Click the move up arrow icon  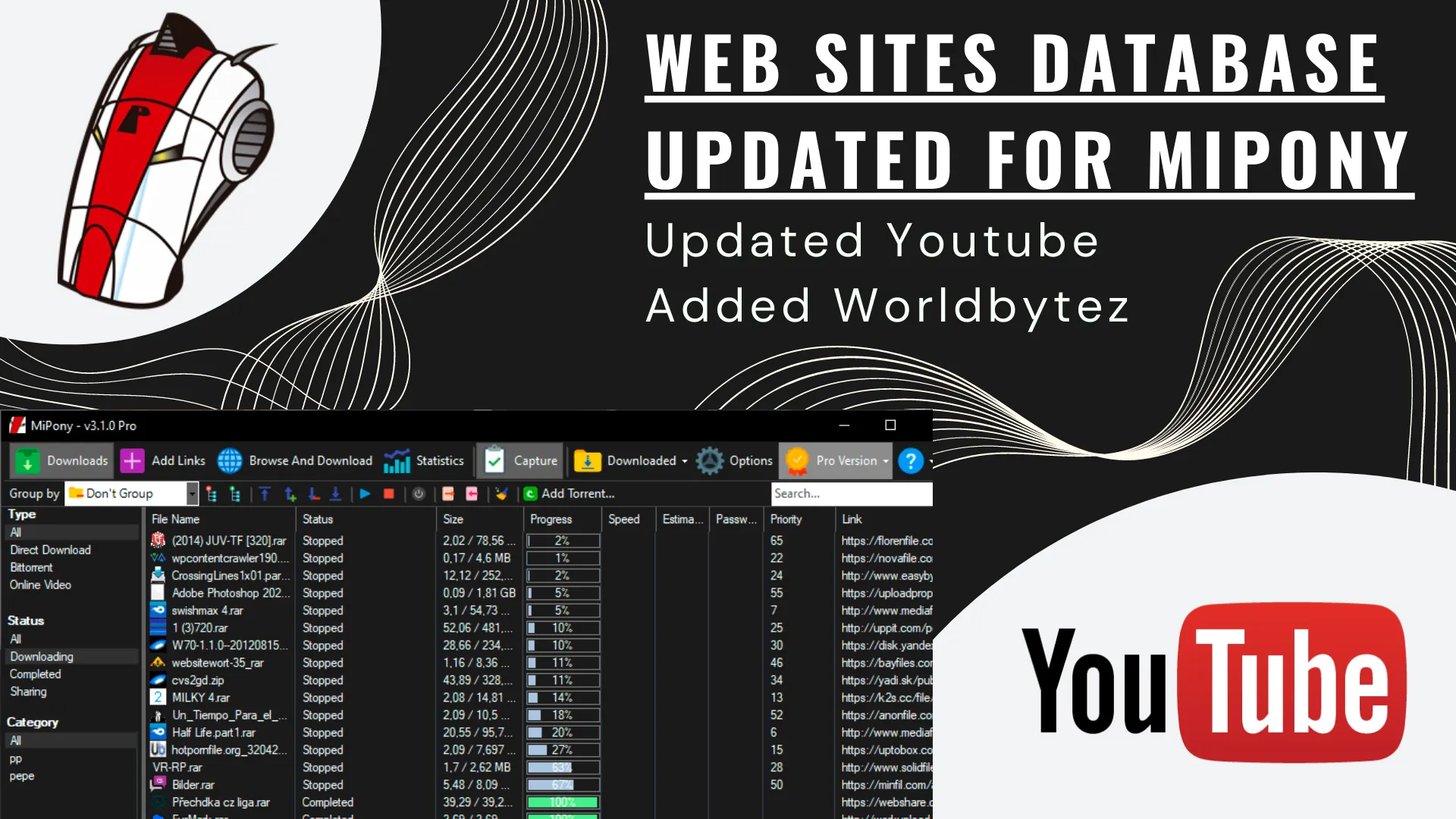click(290, 494)
